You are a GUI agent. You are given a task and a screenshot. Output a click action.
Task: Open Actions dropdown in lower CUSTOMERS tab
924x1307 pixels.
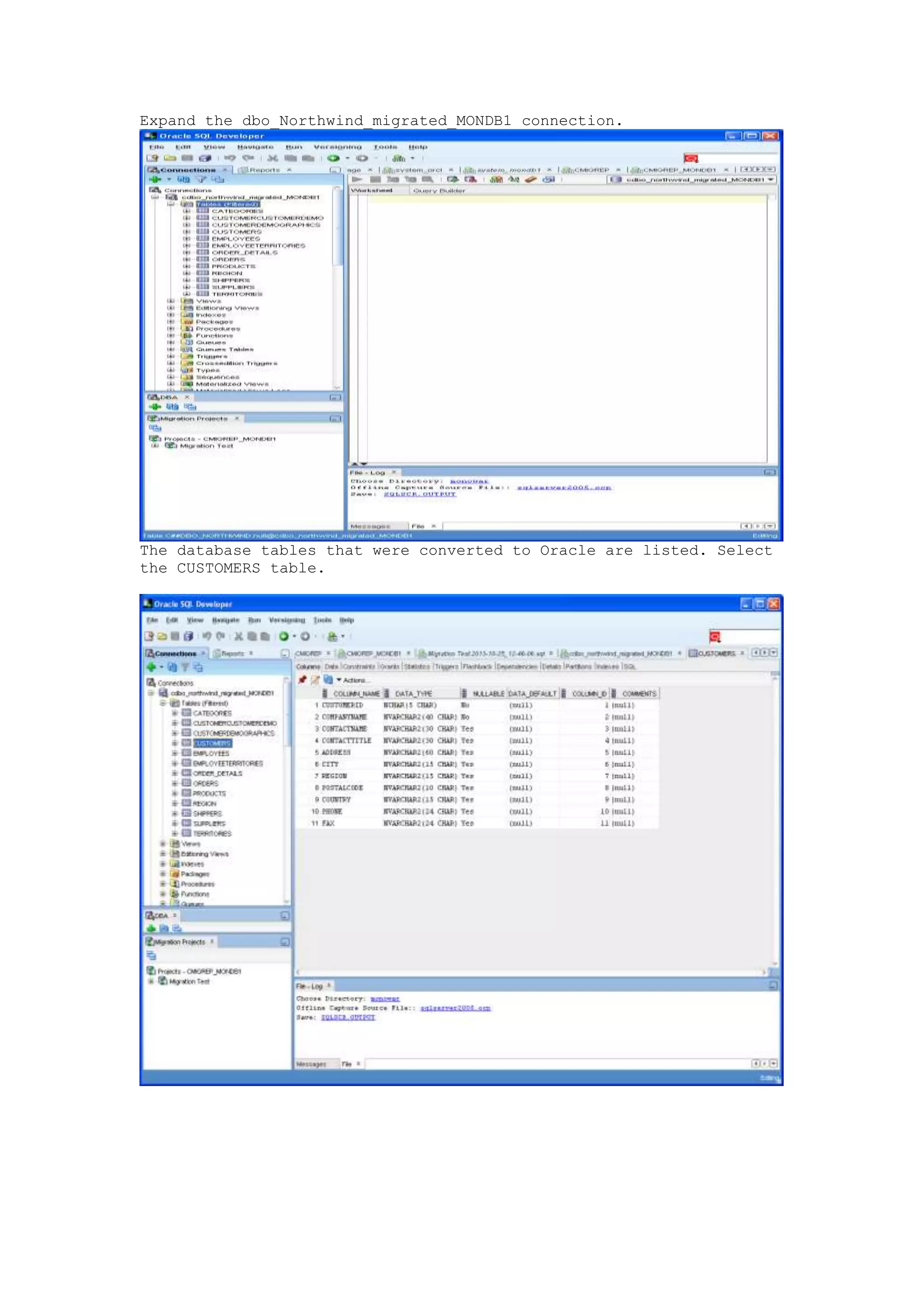(x=353, y=680)
